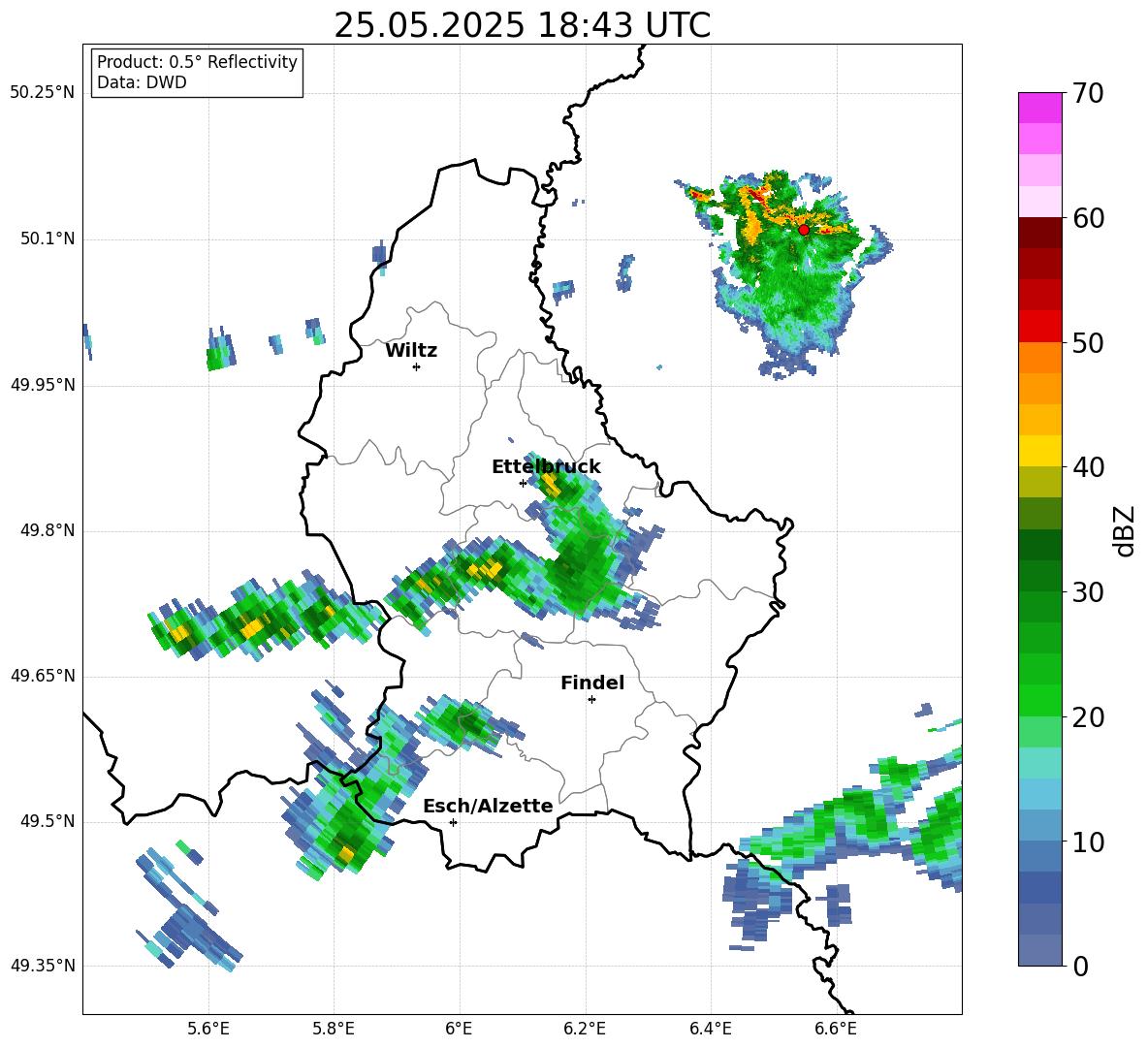Image resolution: width=1148 pixels, height=1048 pixels.
Task: Click the 6.4°E longitude label
Action: point(710,1029)
